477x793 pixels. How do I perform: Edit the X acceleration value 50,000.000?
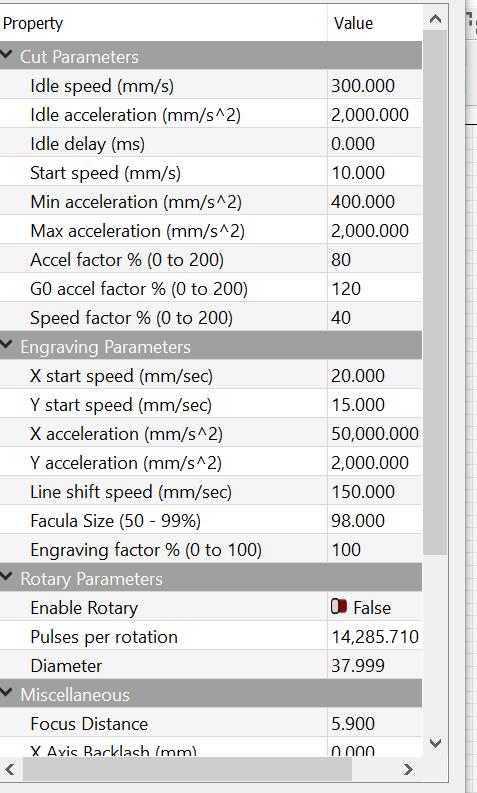(375, 433)
